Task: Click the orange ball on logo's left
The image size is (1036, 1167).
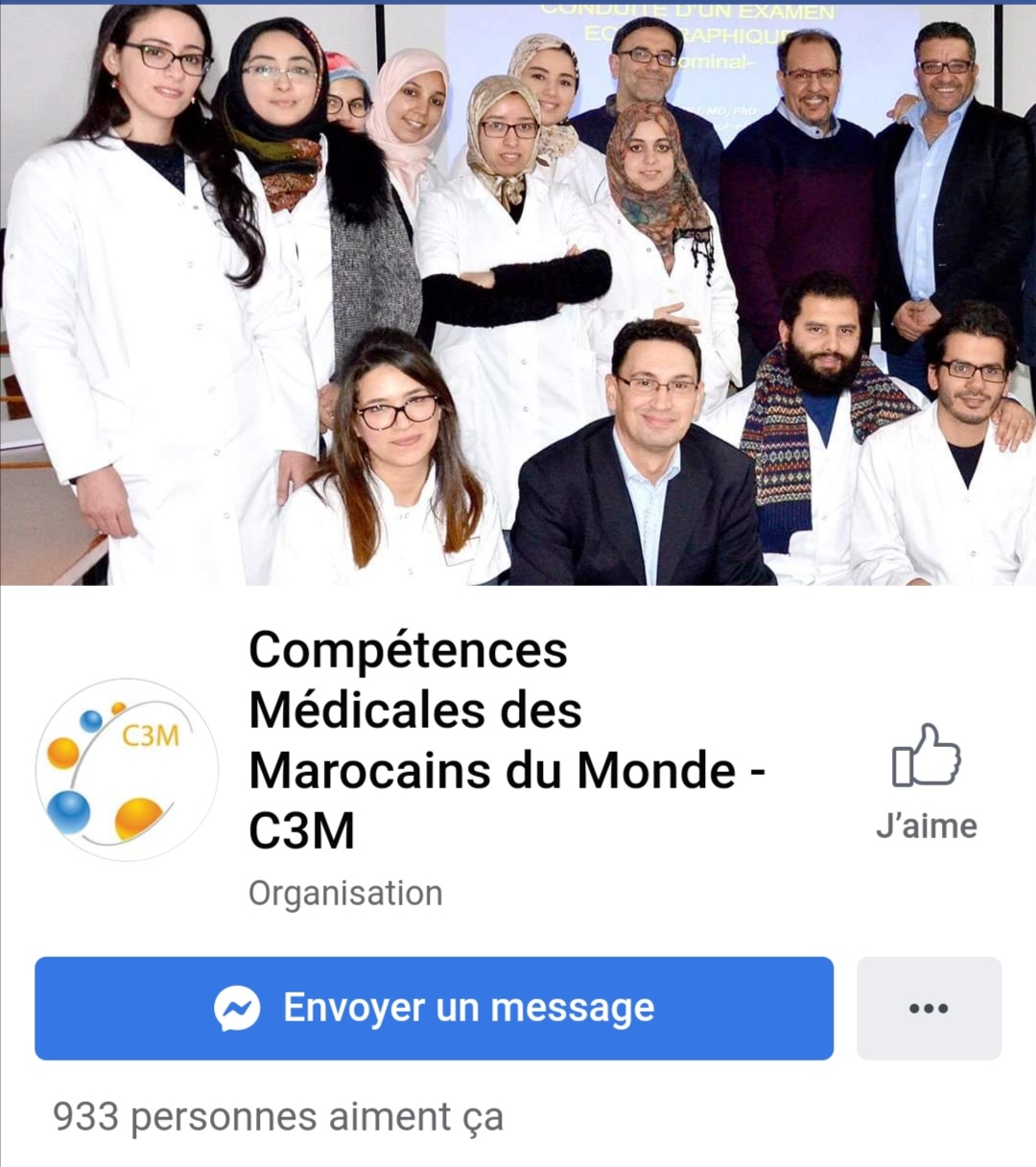Action: (x=62, y=753)
